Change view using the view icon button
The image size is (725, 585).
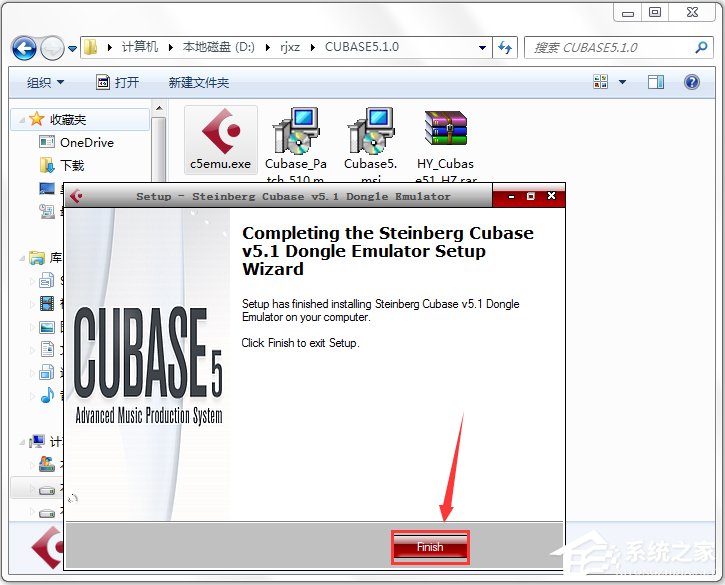tap(601, 82)
